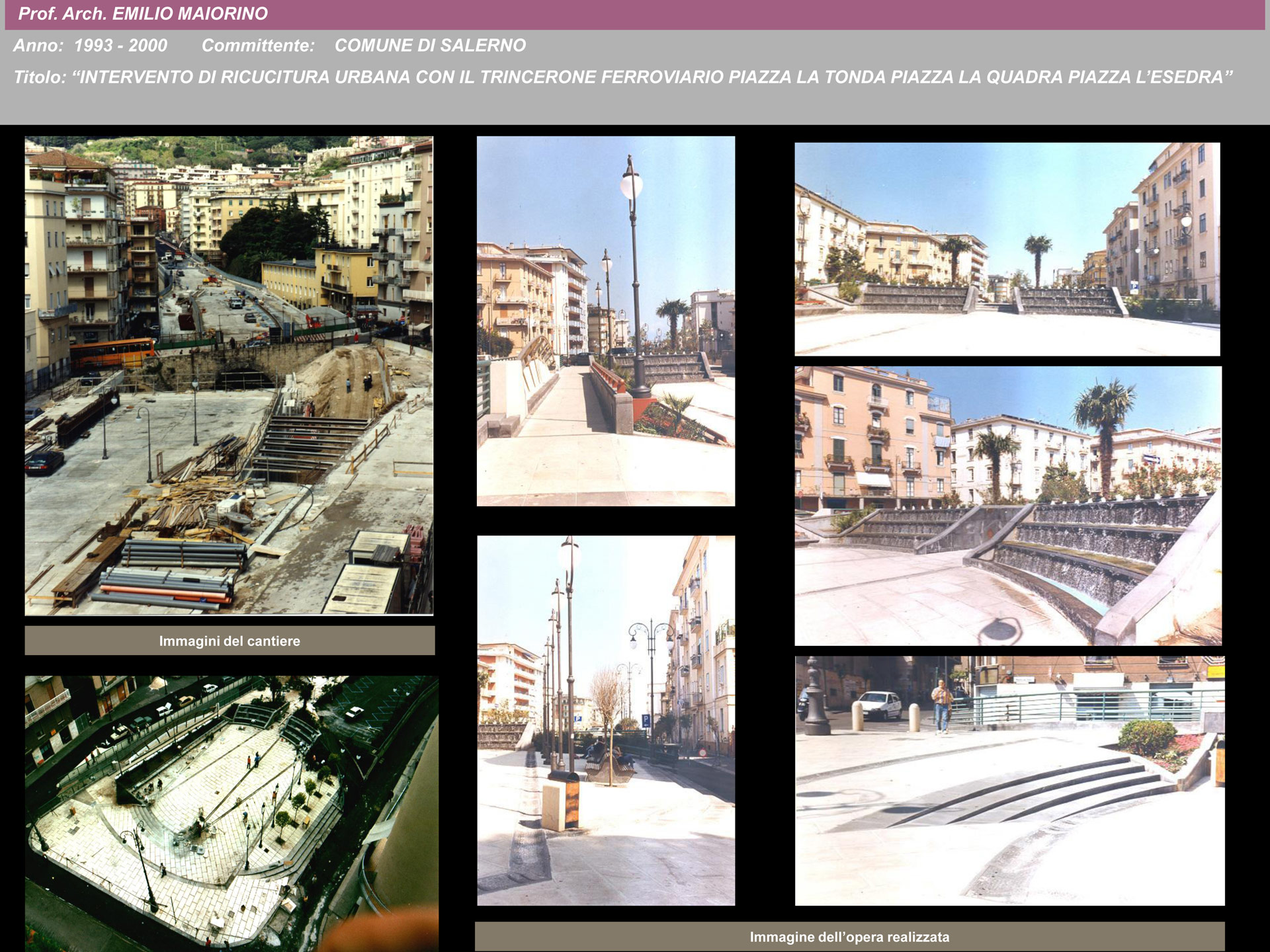
Task: Click the blue parking sign in lamppost photo
Action: [646, 721]
